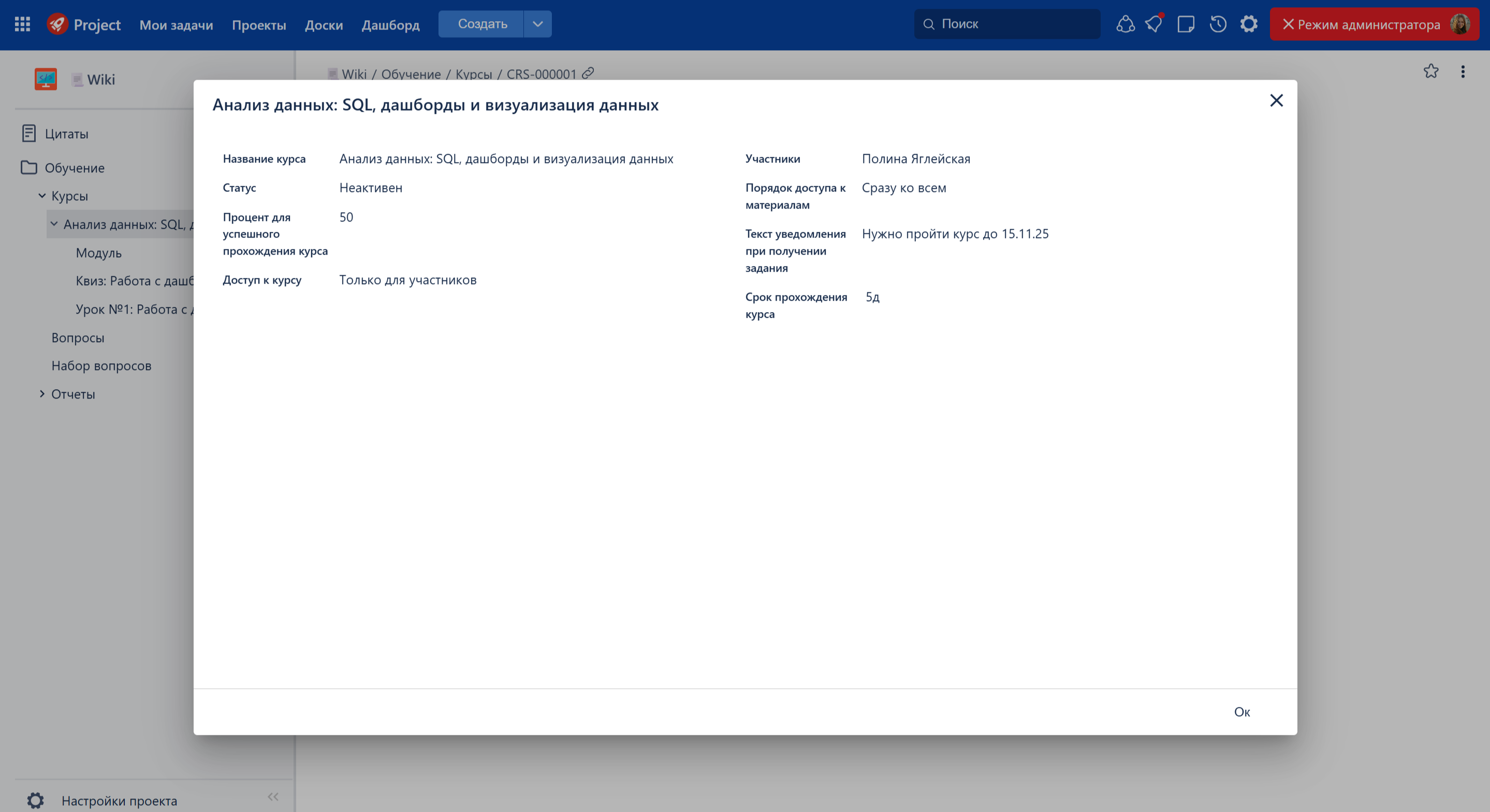Open the Мои задачи menu
The width and height of the screenshot is (1490, 812).
[x=177, y=25]
